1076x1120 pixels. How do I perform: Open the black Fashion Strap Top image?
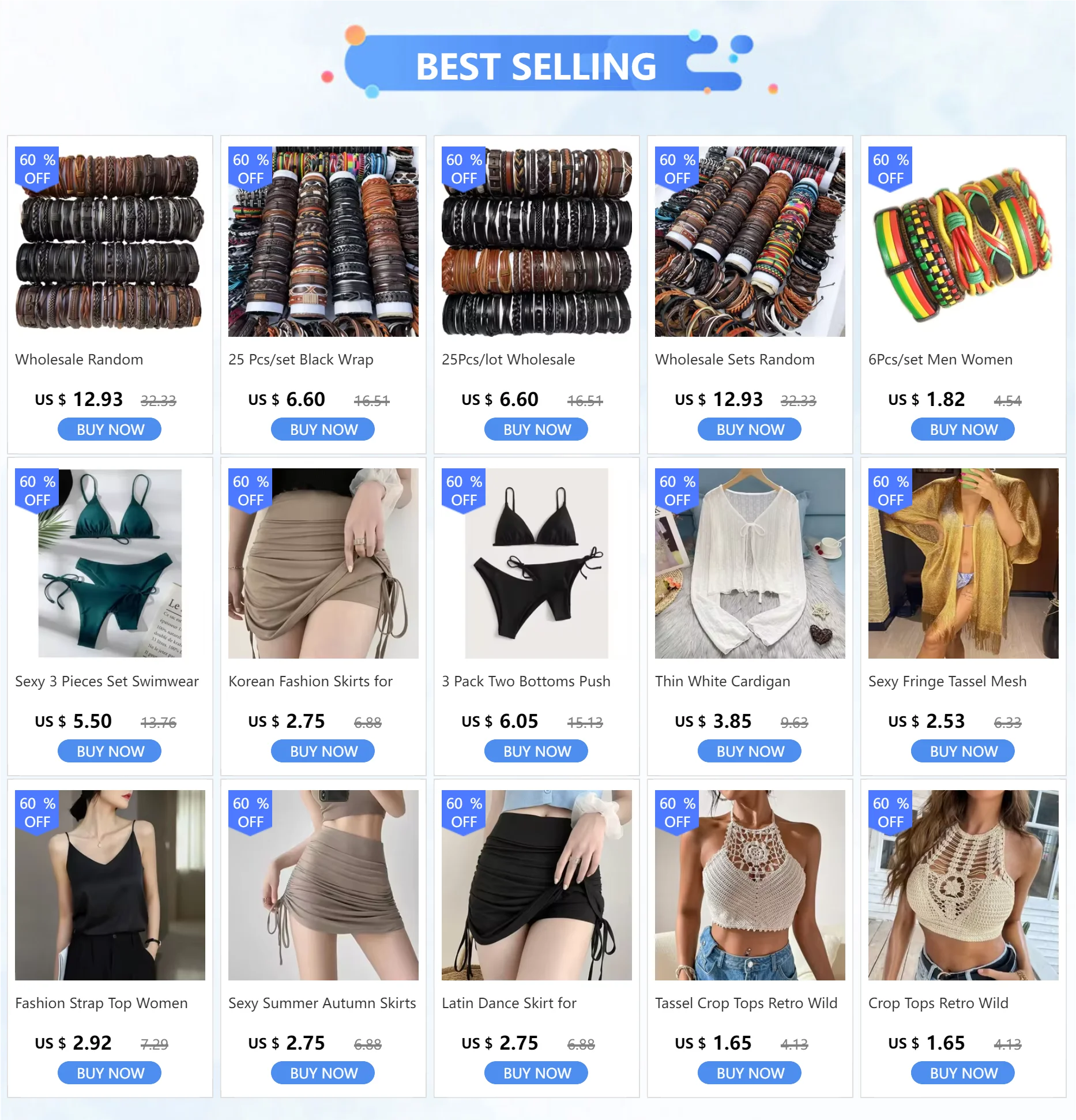(110, 885)
